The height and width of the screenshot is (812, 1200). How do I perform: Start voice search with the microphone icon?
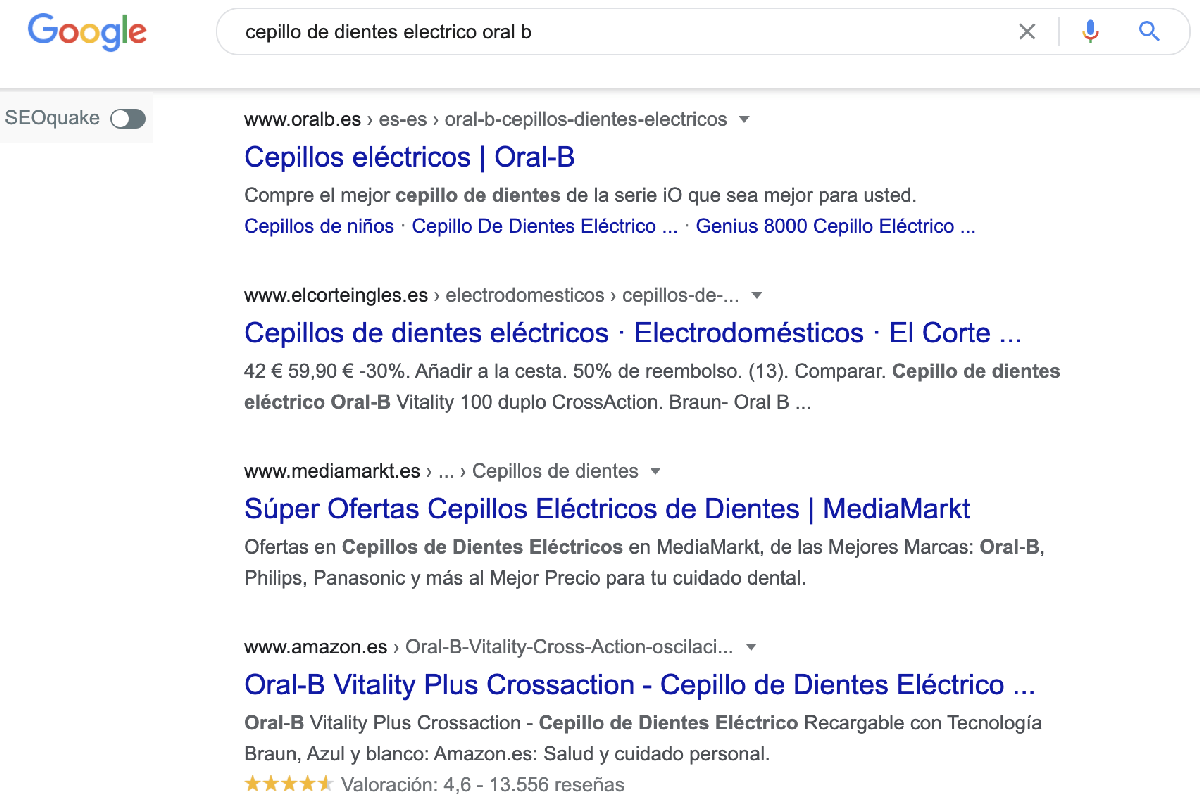1089,31
